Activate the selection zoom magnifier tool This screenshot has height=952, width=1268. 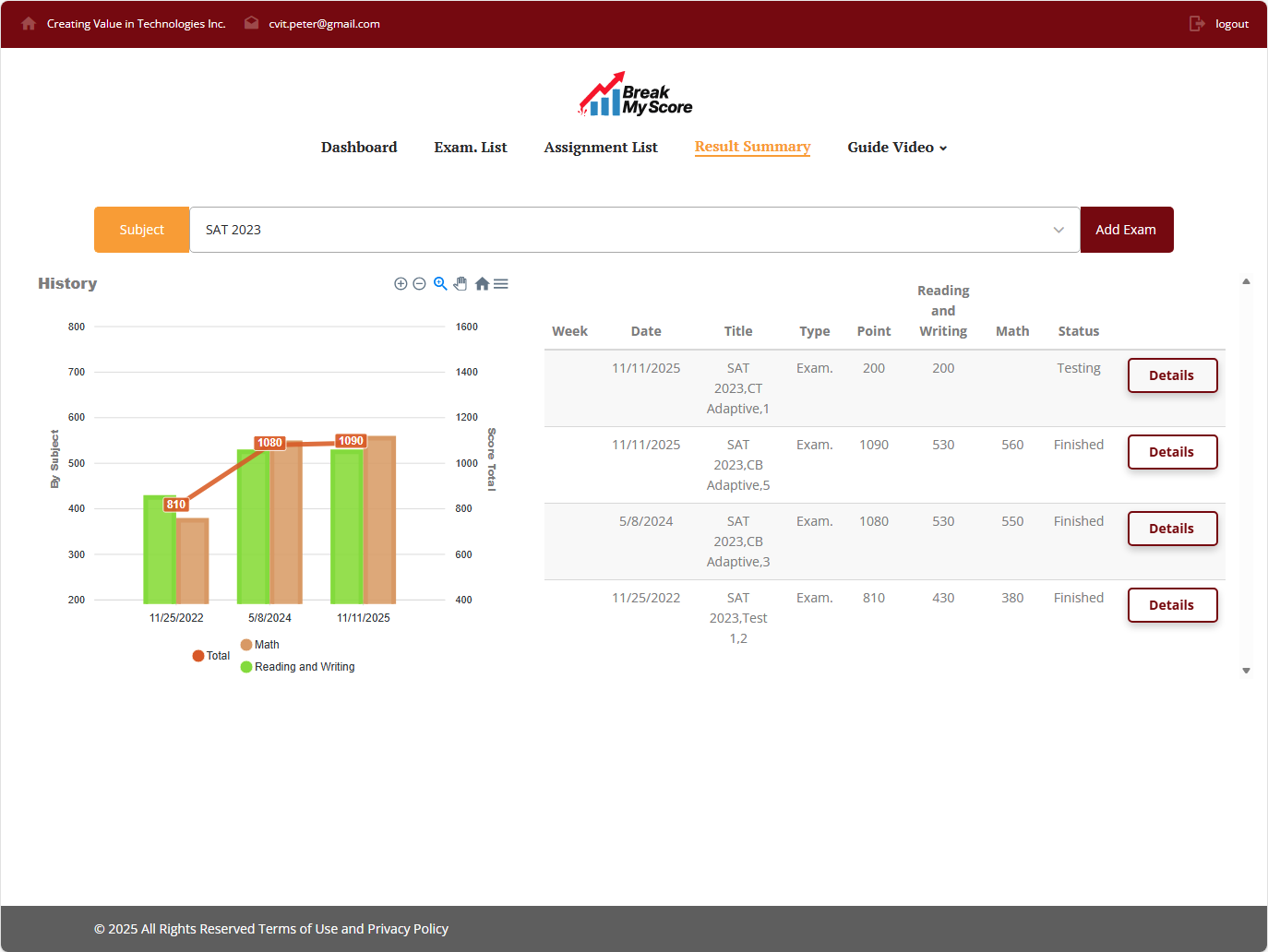pos(440,284)
